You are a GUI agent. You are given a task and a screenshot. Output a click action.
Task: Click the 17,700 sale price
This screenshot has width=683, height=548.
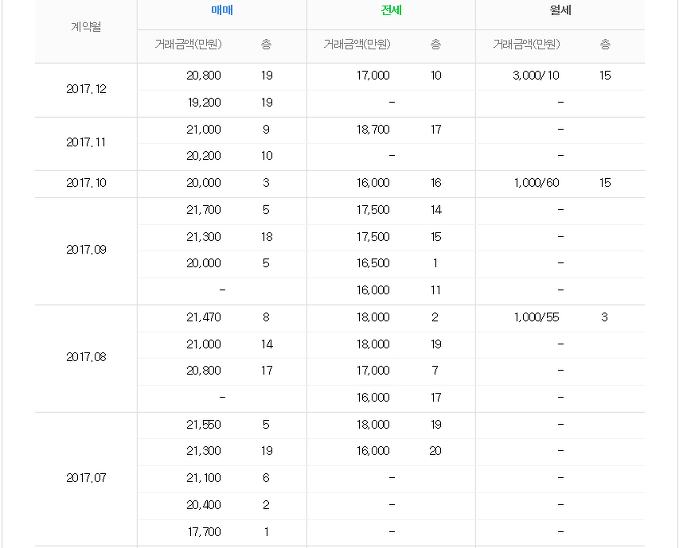[x=204, y=532]
